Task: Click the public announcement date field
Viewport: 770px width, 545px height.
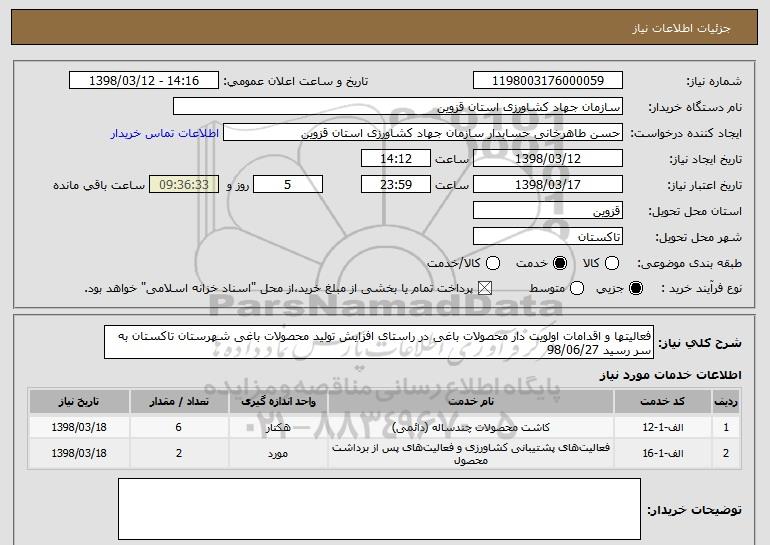Action: click(x=144, y=81)
